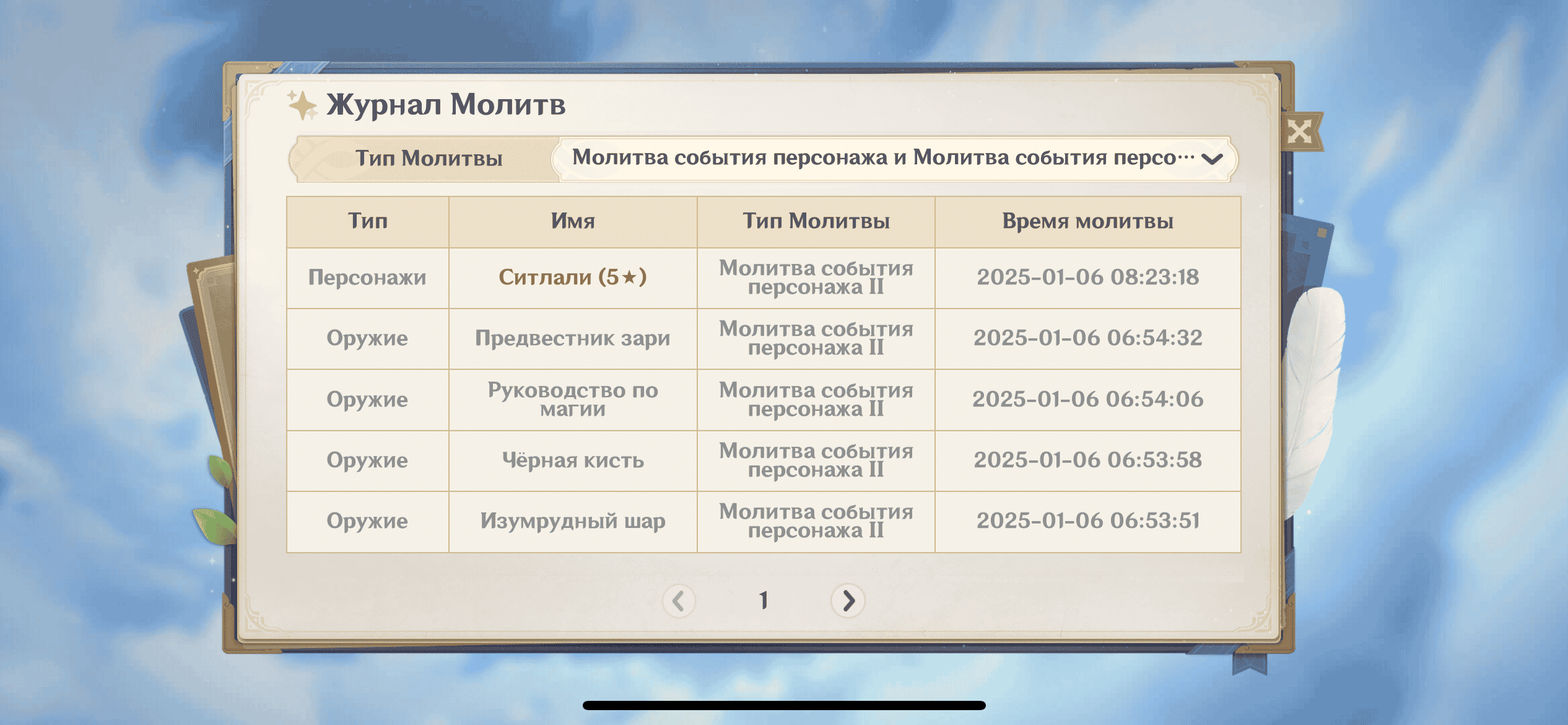This screenshot has height=725, width=1568.
Task: Click the blue bookmark ribbon at bottom
Action: pyautogui.click(x=1249, y=662)
